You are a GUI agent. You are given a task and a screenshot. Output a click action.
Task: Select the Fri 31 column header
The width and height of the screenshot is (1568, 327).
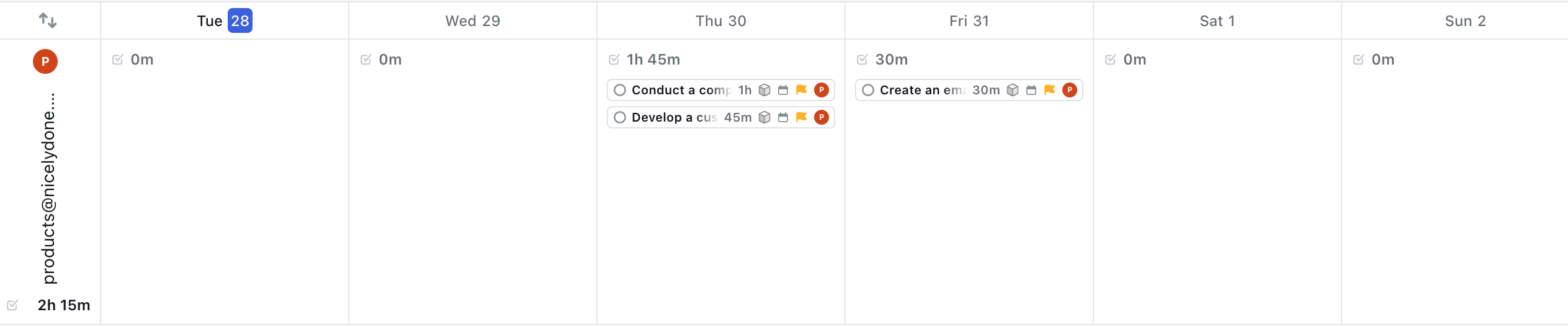pyautogui.click(x=969, y=21)
